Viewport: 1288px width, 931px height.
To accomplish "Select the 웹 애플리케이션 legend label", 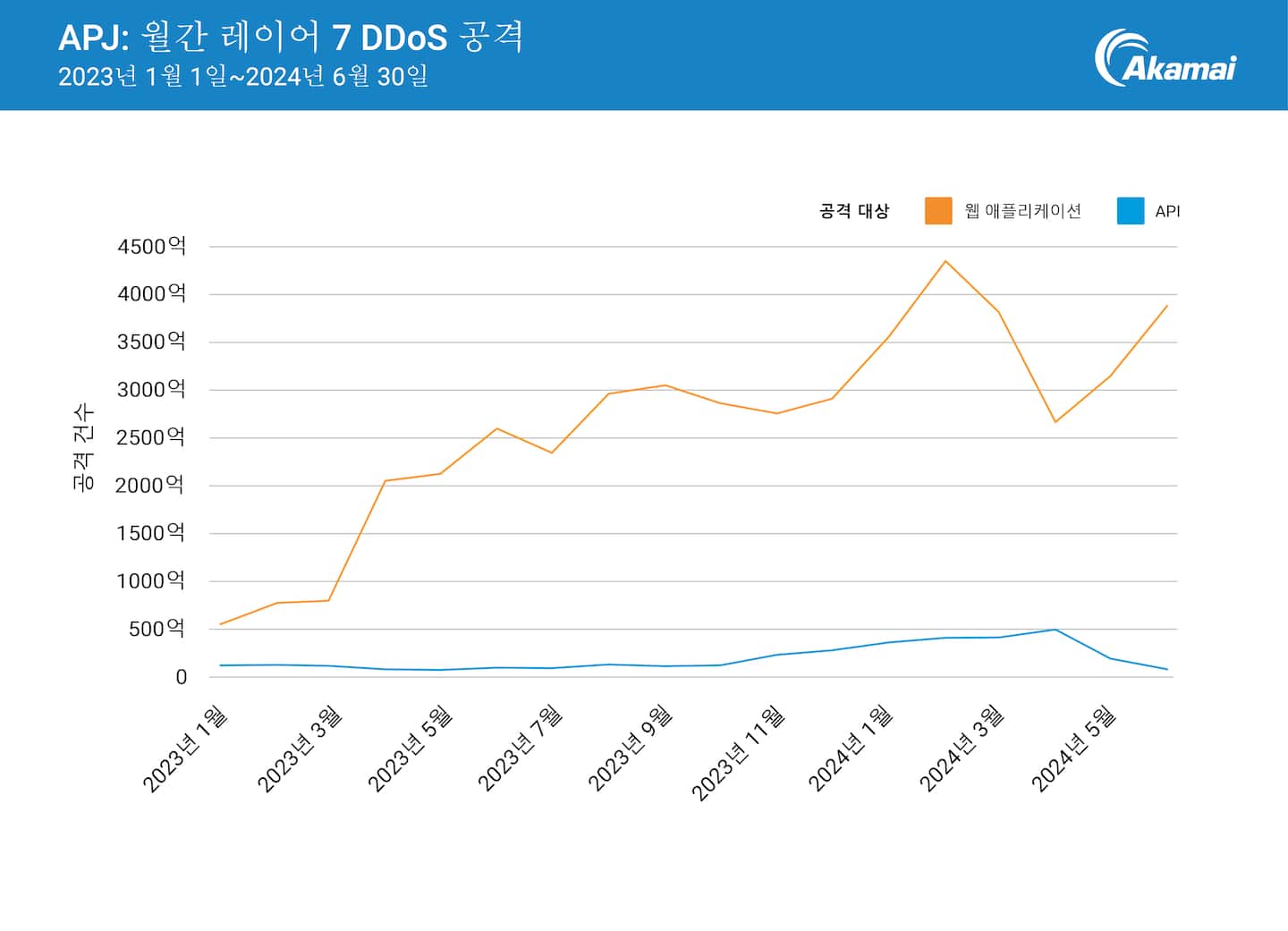I will pos(1022,211).
